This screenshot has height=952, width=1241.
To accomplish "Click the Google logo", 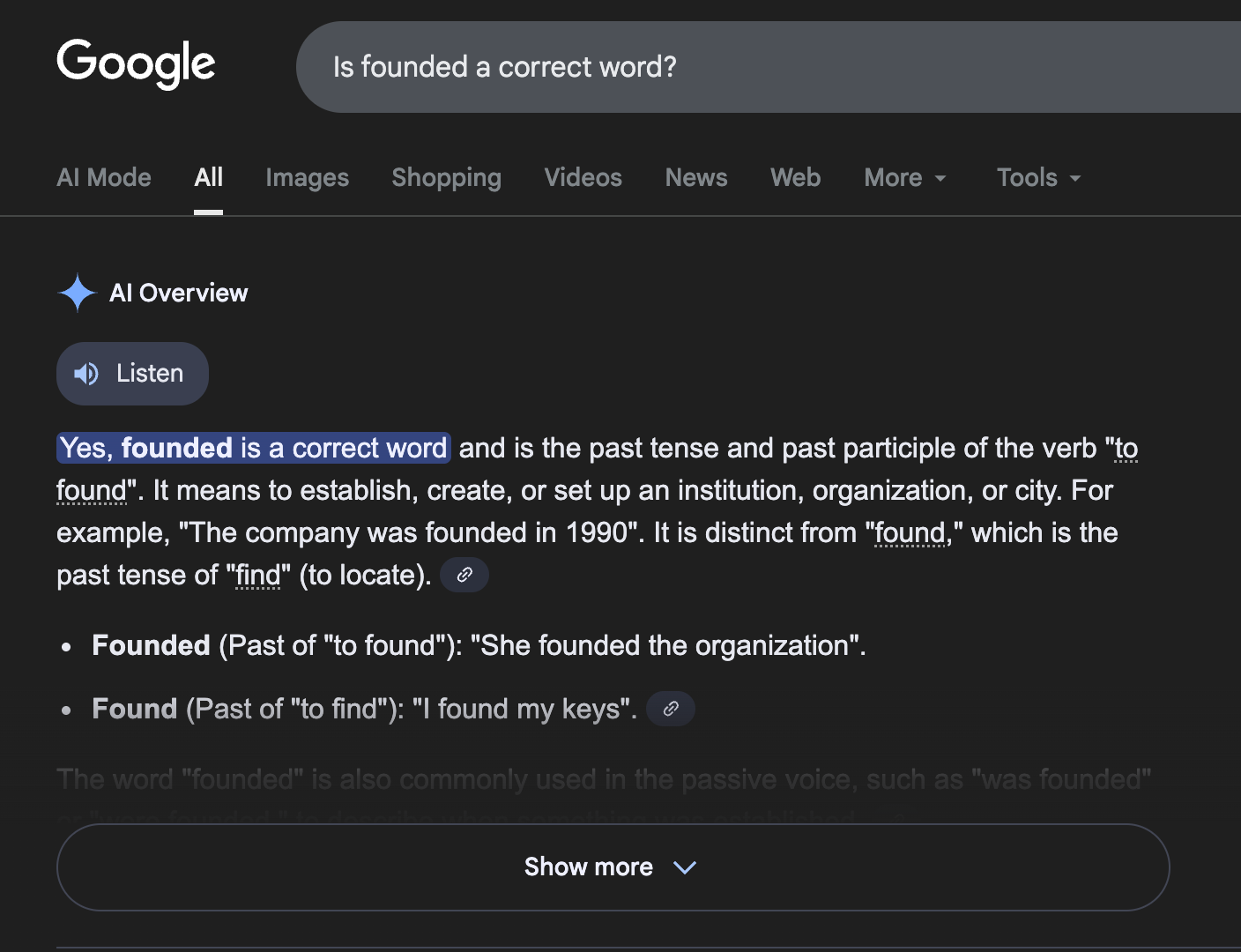I will 136,63.
